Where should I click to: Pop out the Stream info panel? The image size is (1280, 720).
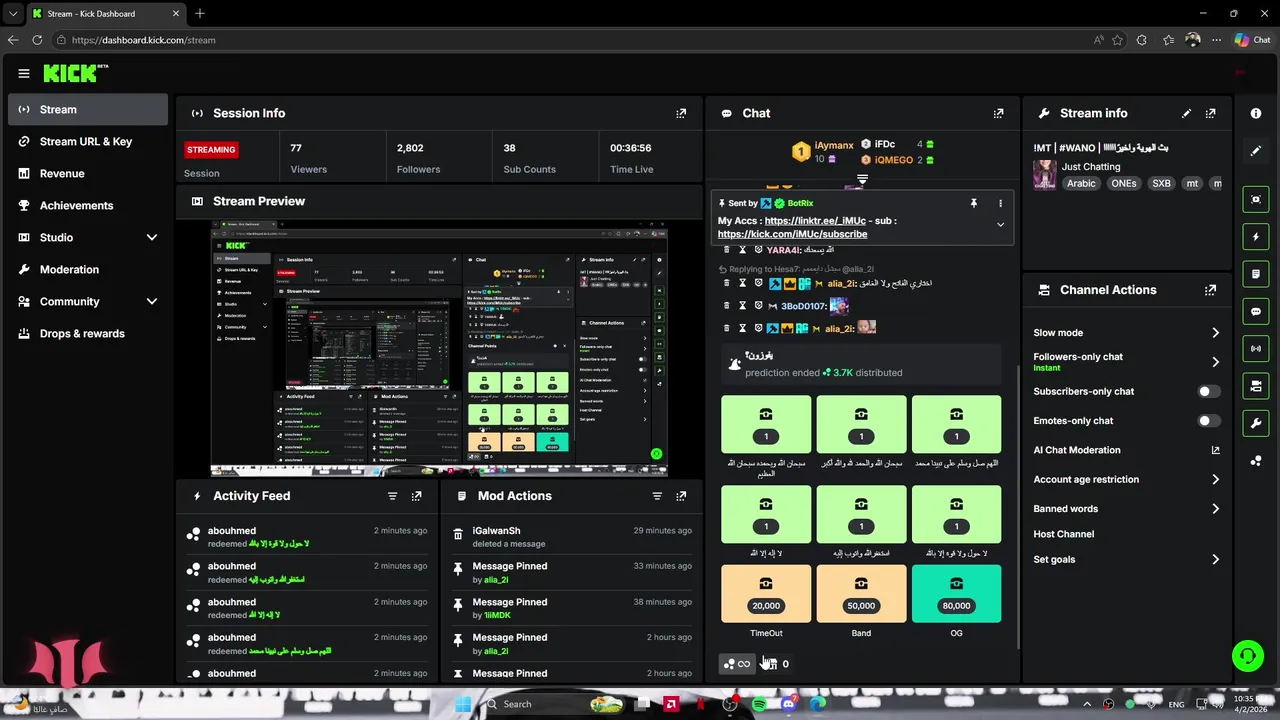point(1211,113)
